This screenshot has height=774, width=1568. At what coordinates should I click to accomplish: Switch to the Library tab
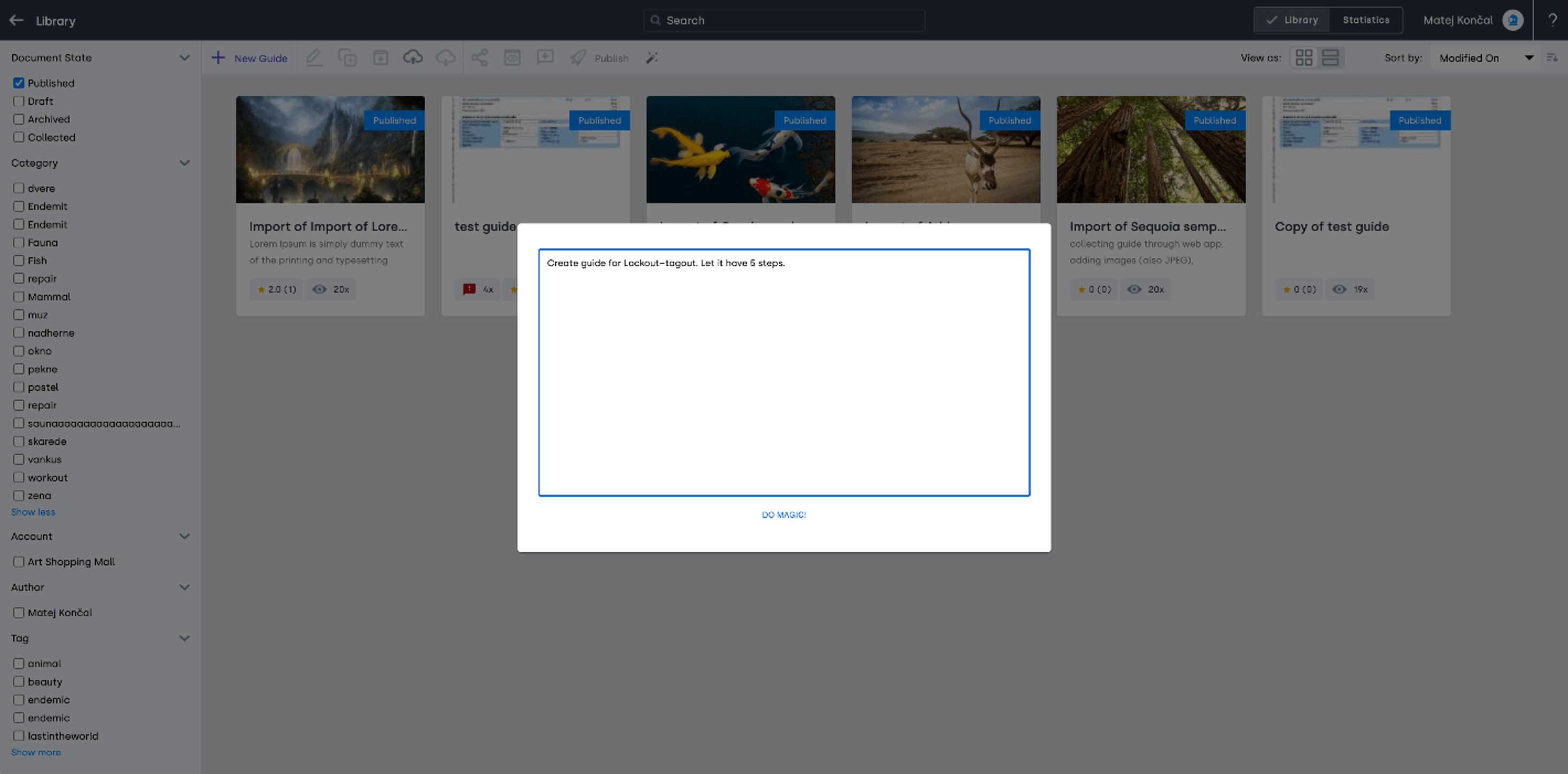[1292, 20]
